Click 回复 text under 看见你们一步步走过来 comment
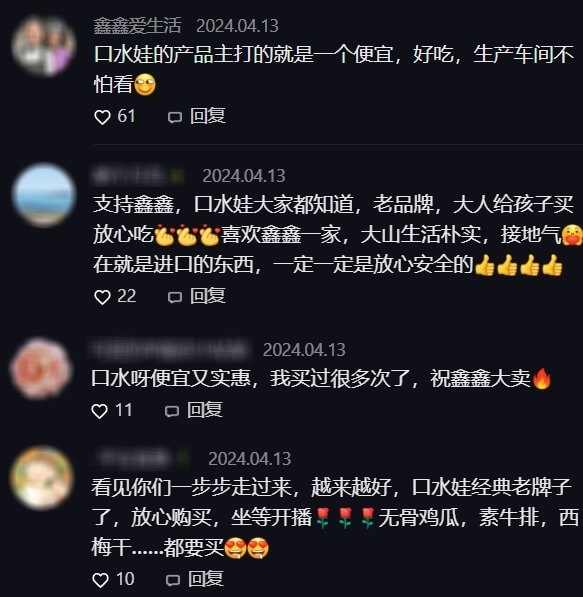Screen dimensions: 583x597 point(206,579)
